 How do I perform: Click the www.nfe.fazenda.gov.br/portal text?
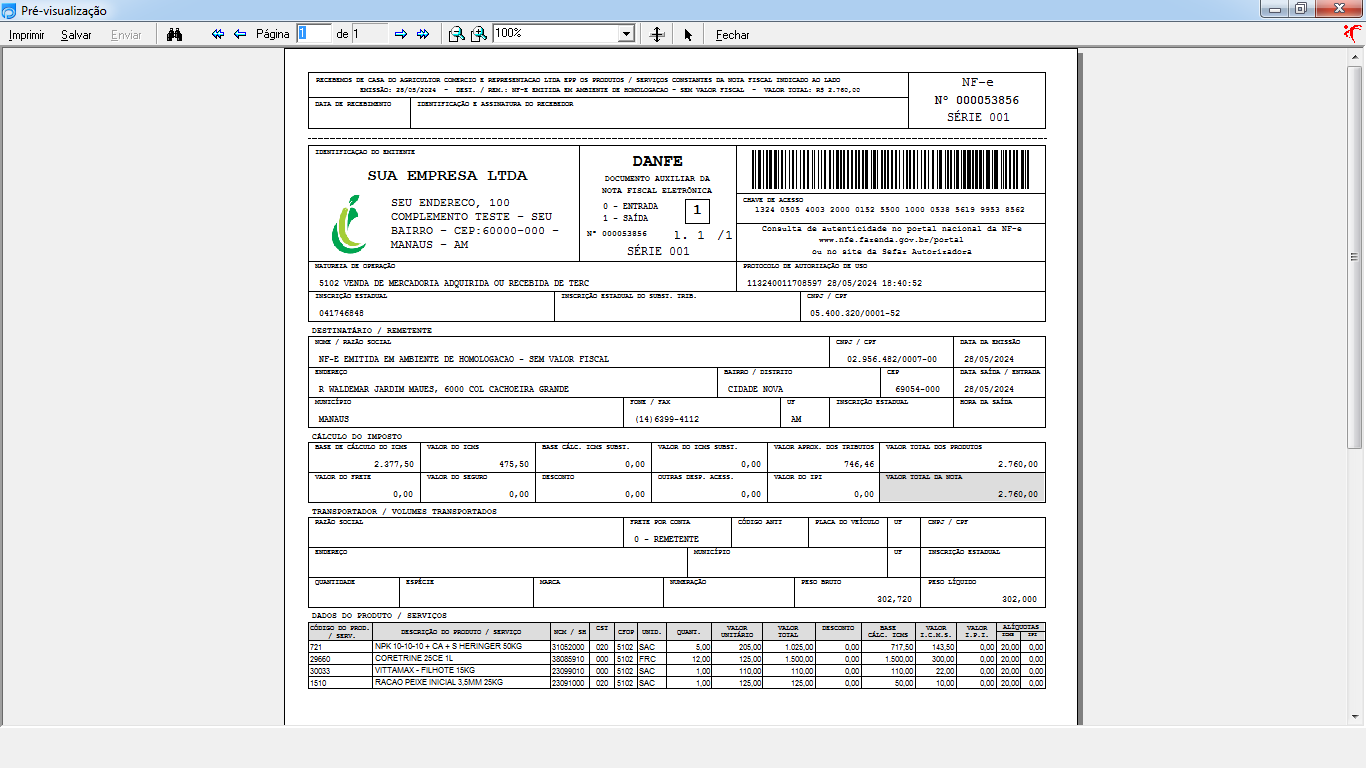point(891,240)
